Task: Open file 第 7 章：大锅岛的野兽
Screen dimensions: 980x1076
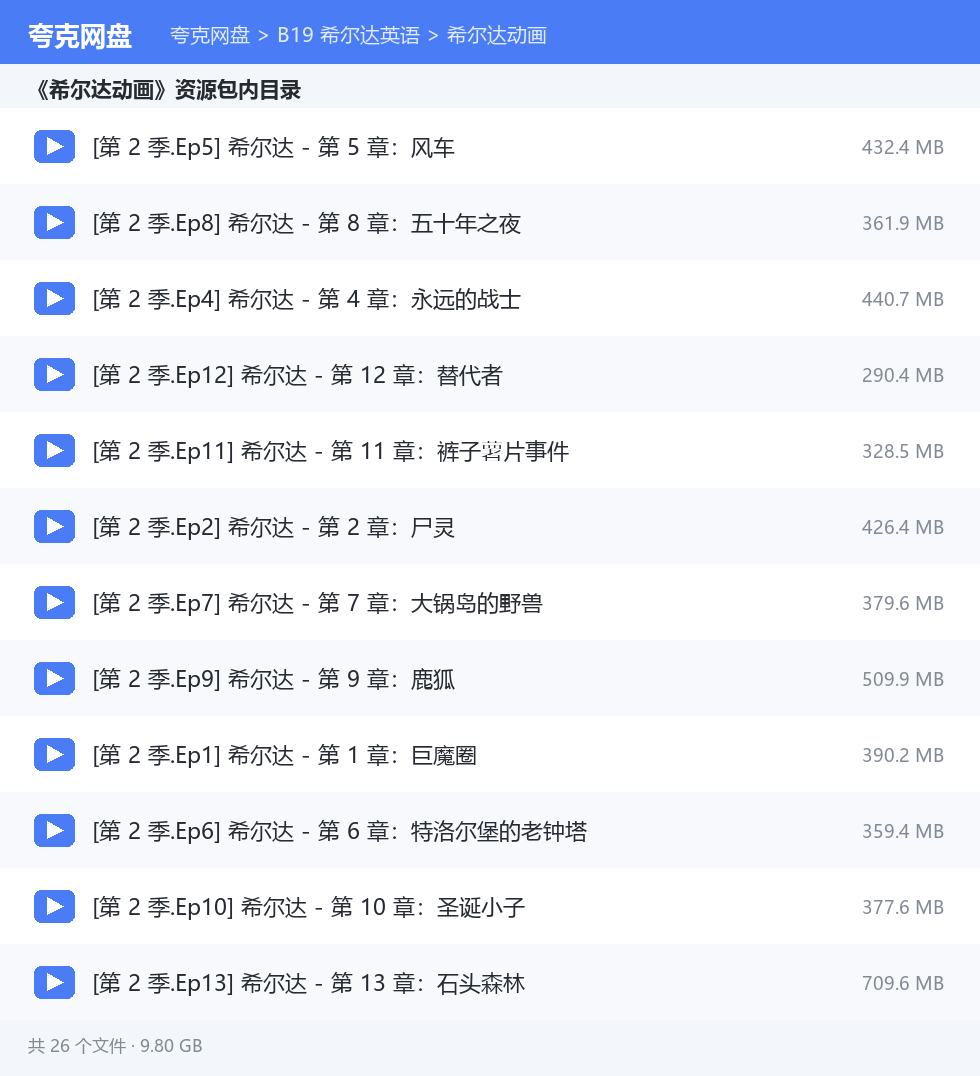Action: pyautogui.click(x=318, y=603)
